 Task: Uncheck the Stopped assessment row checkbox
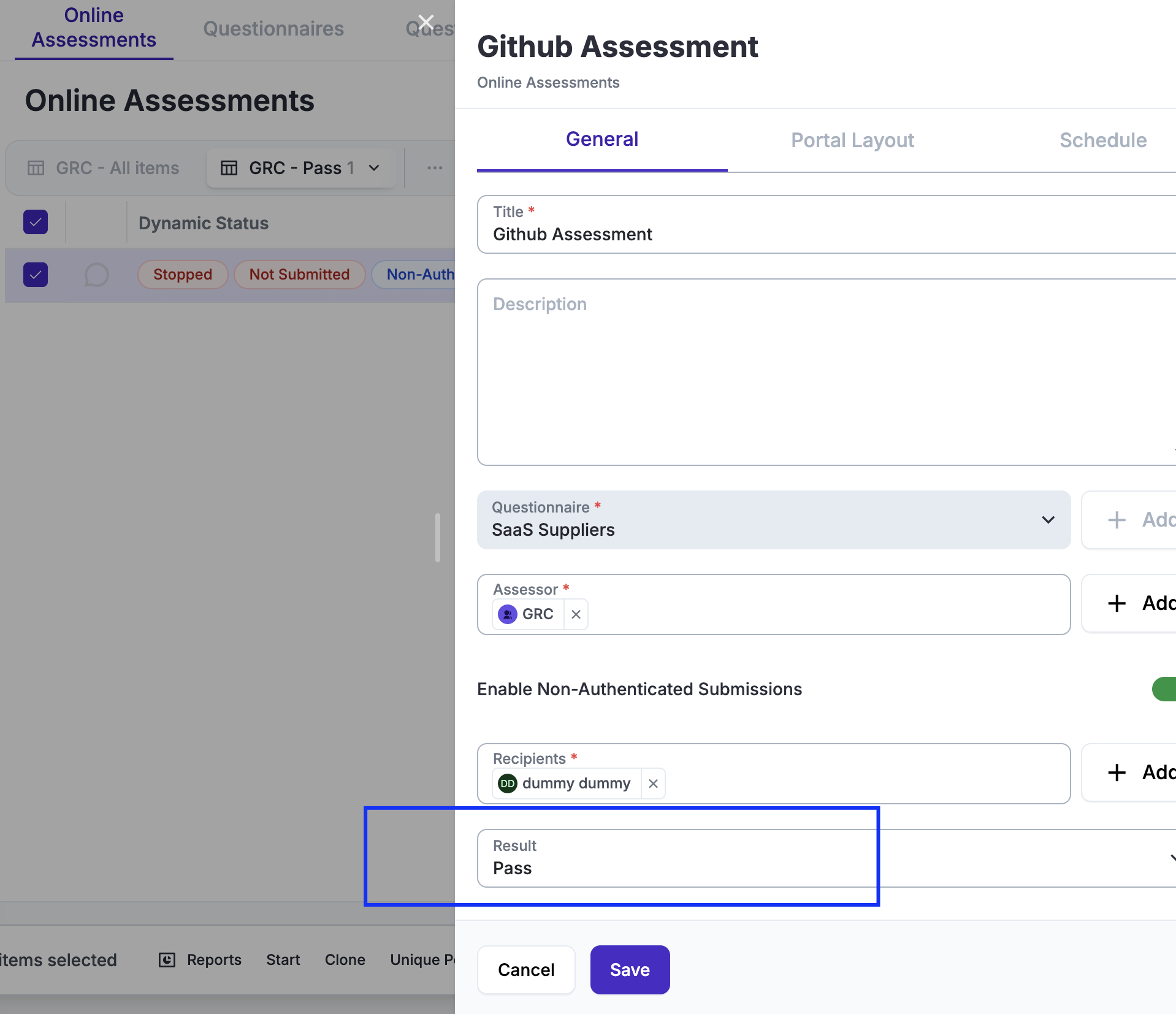pyautogui.click(x=36, y=275)
